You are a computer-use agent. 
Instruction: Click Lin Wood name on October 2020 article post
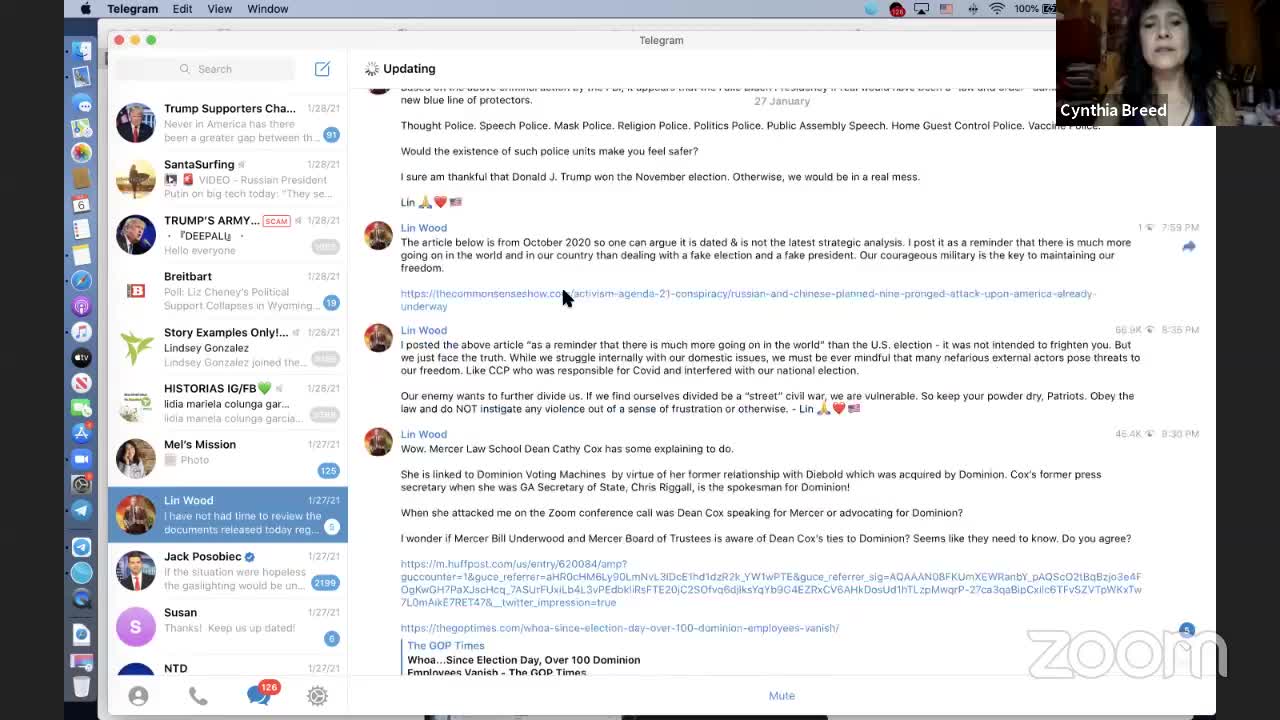(424, 228)
